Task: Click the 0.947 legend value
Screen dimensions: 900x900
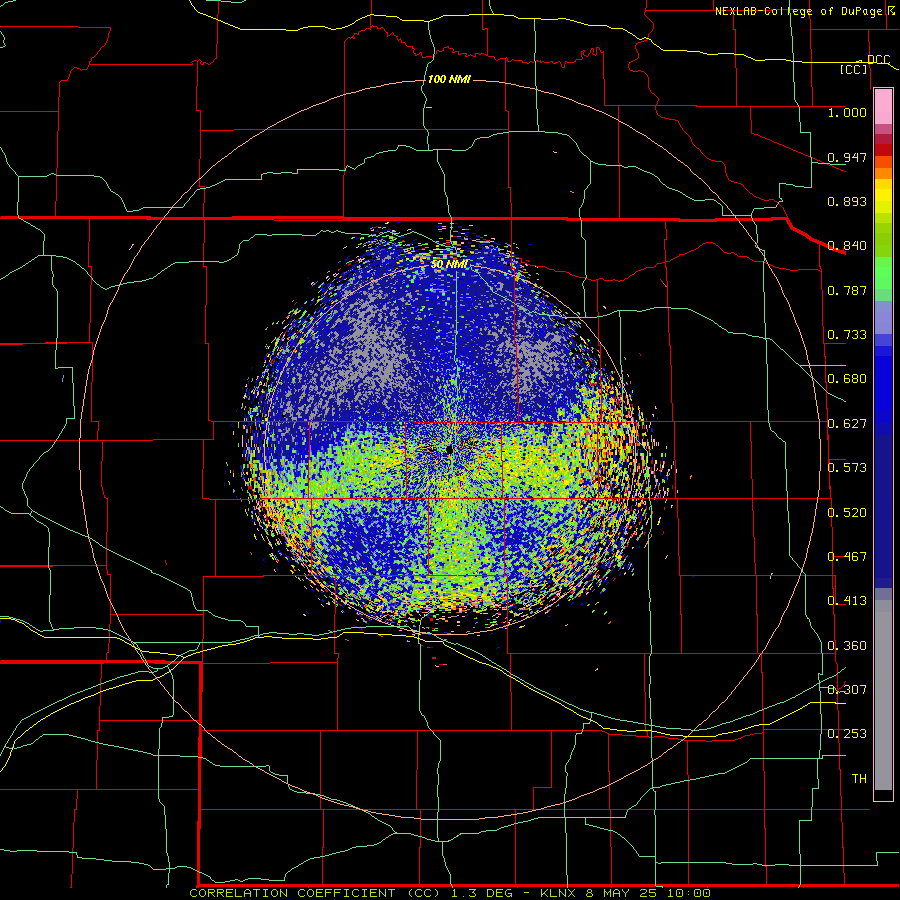Action: click(x=847, y=157)
